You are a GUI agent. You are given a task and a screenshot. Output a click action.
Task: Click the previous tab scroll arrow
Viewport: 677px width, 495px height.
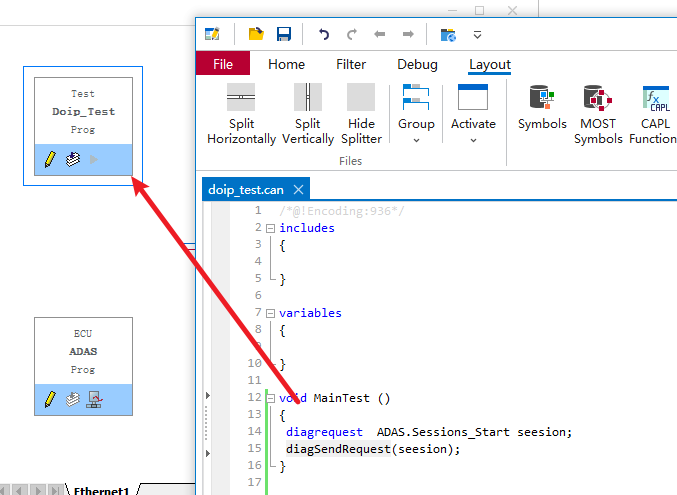click(19, 490)
